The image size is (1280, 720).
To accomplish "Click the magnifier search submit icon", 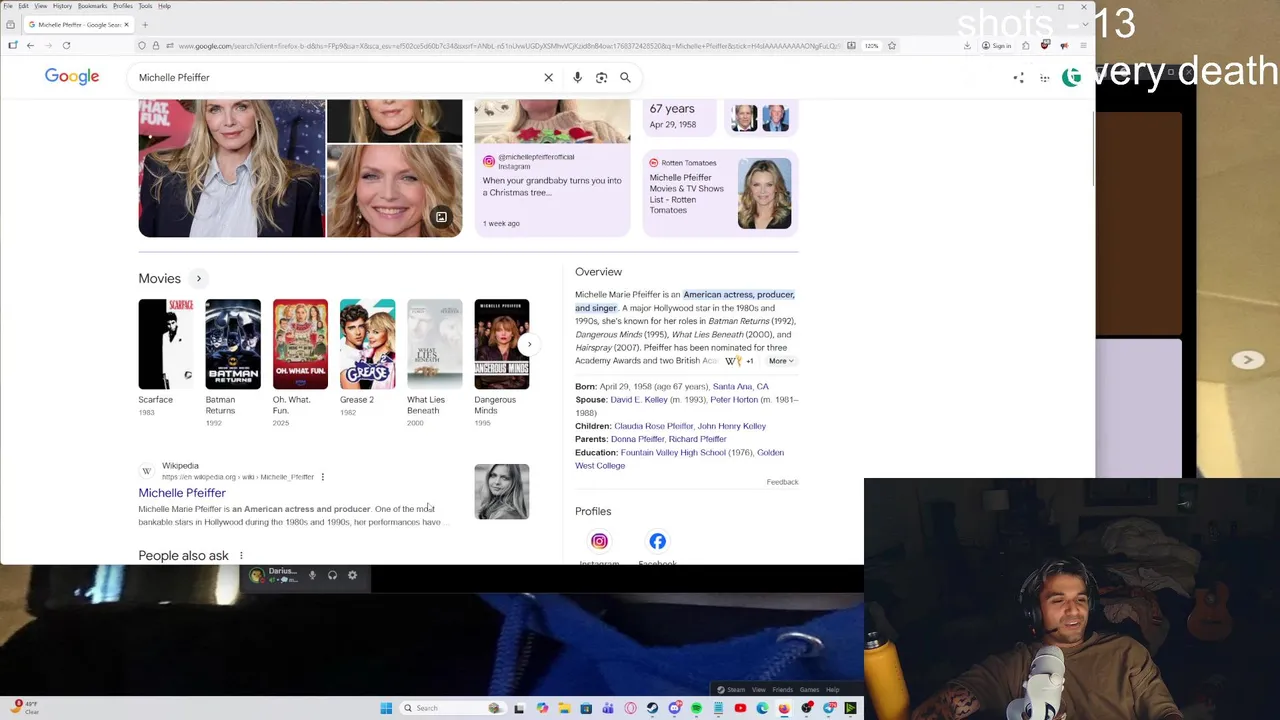I will (x=625, y=77).
